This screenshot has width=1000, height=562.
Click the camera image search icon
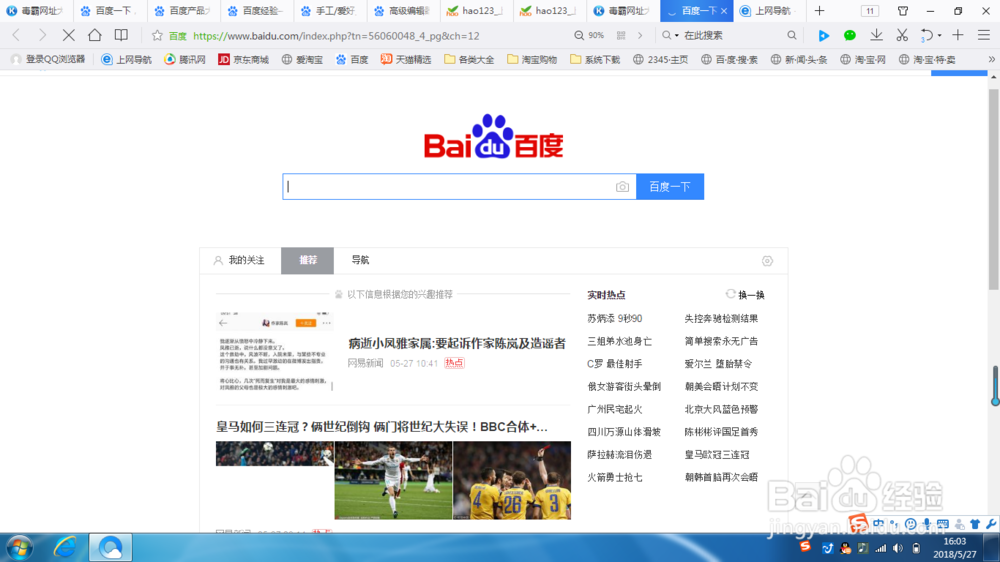click(622, 187)
